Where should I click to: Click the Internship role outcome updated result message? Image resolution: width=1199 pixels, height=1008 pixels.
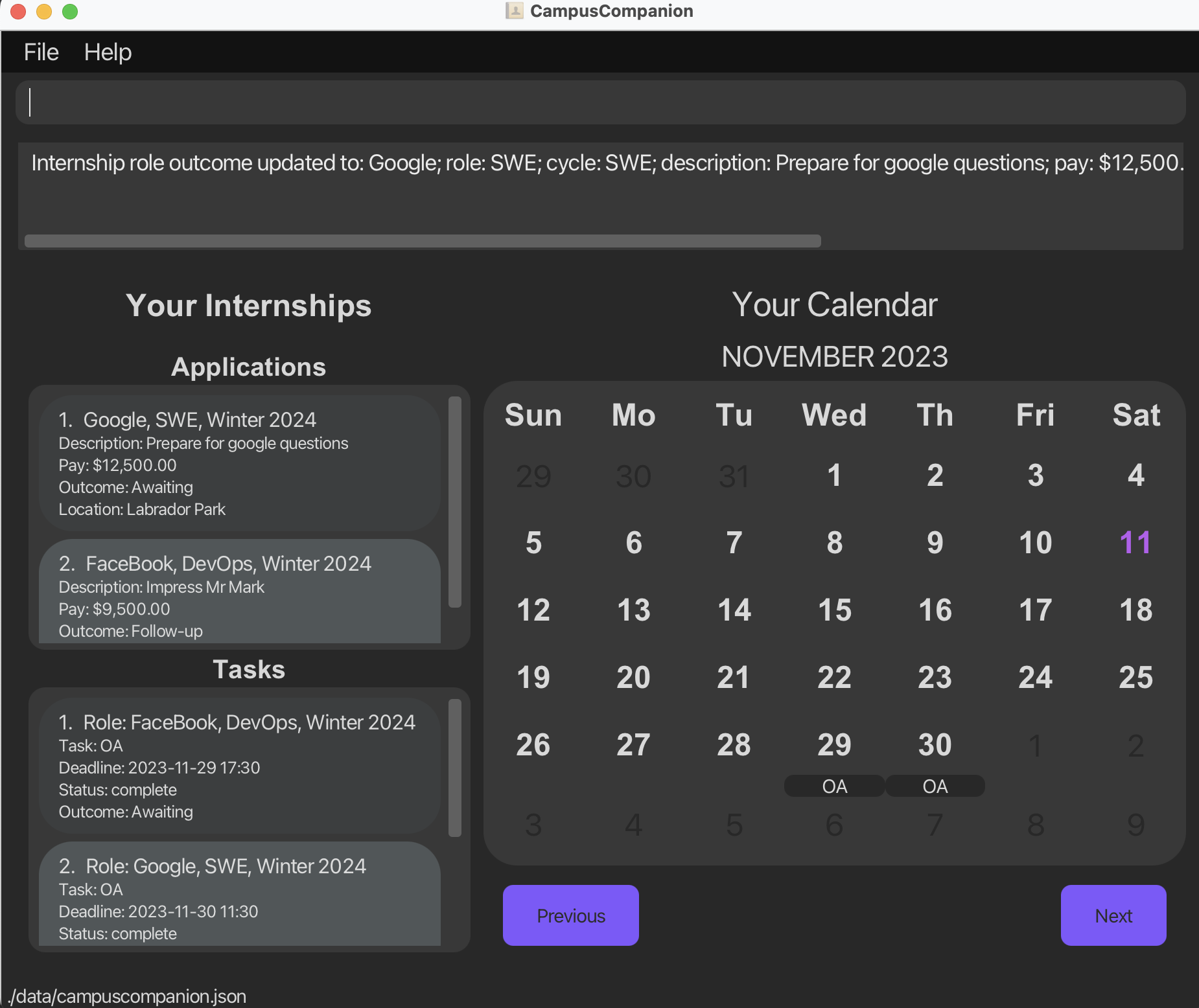[x=607, y=163]
